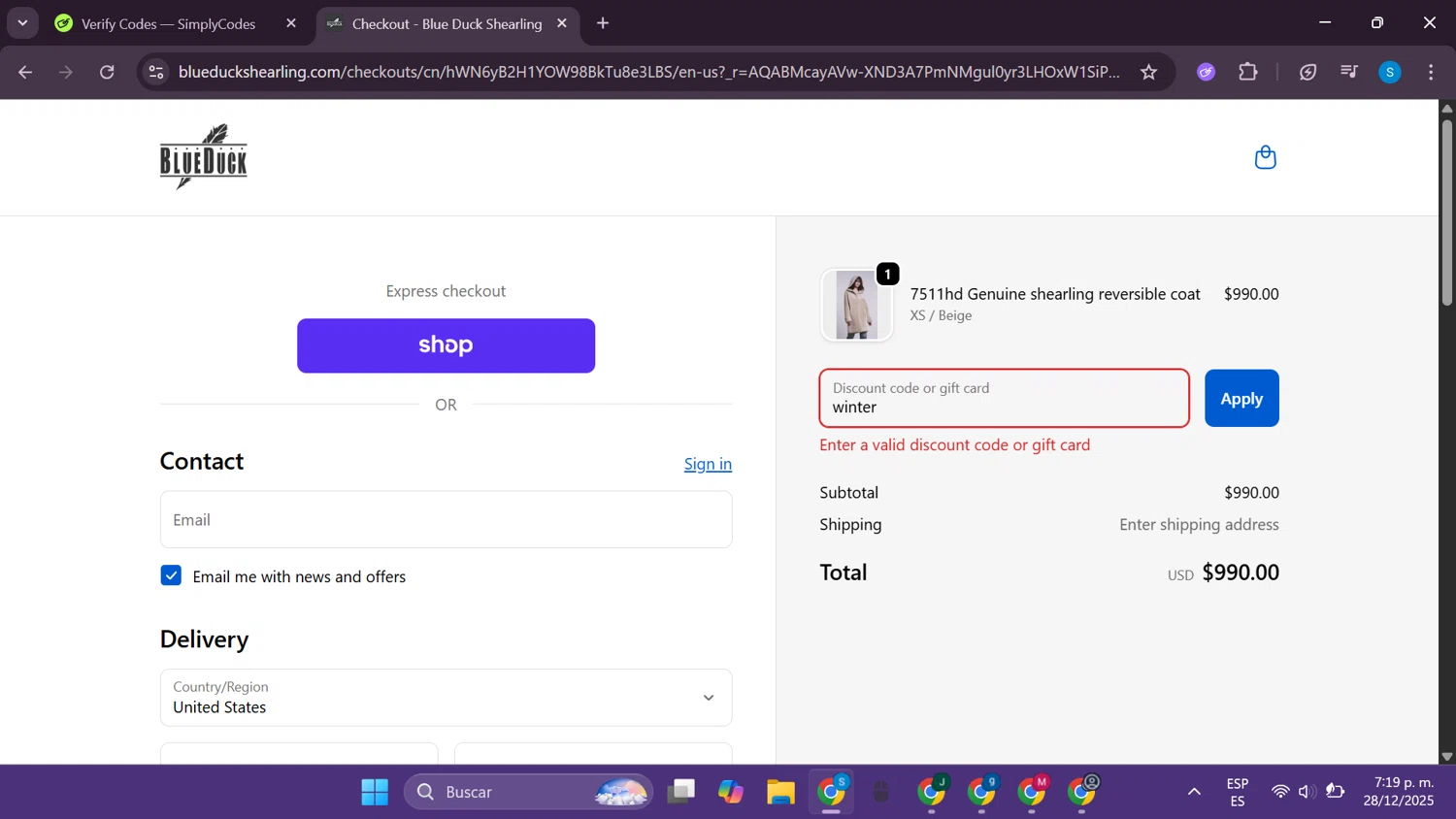The image size is (1456, 819).
Task: Open Wi-Fi network settings in tray
Action: (1280, 792)
